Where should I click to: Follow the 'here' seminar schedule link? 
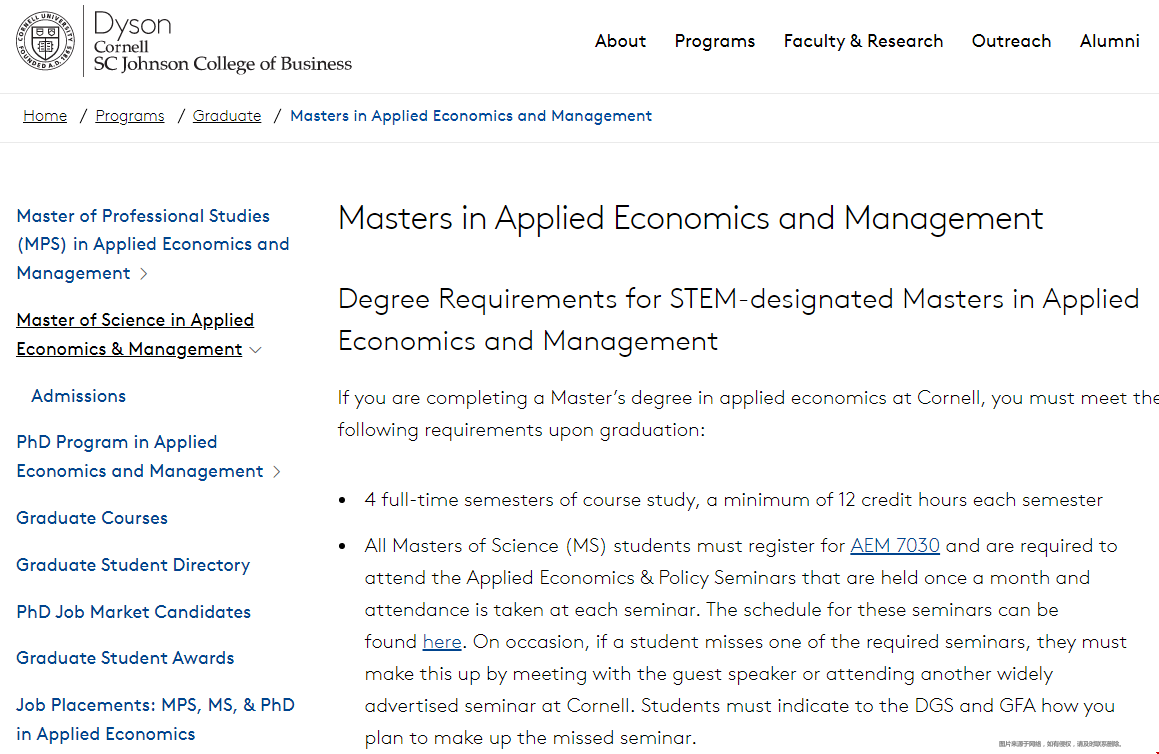tap(442, 642)
